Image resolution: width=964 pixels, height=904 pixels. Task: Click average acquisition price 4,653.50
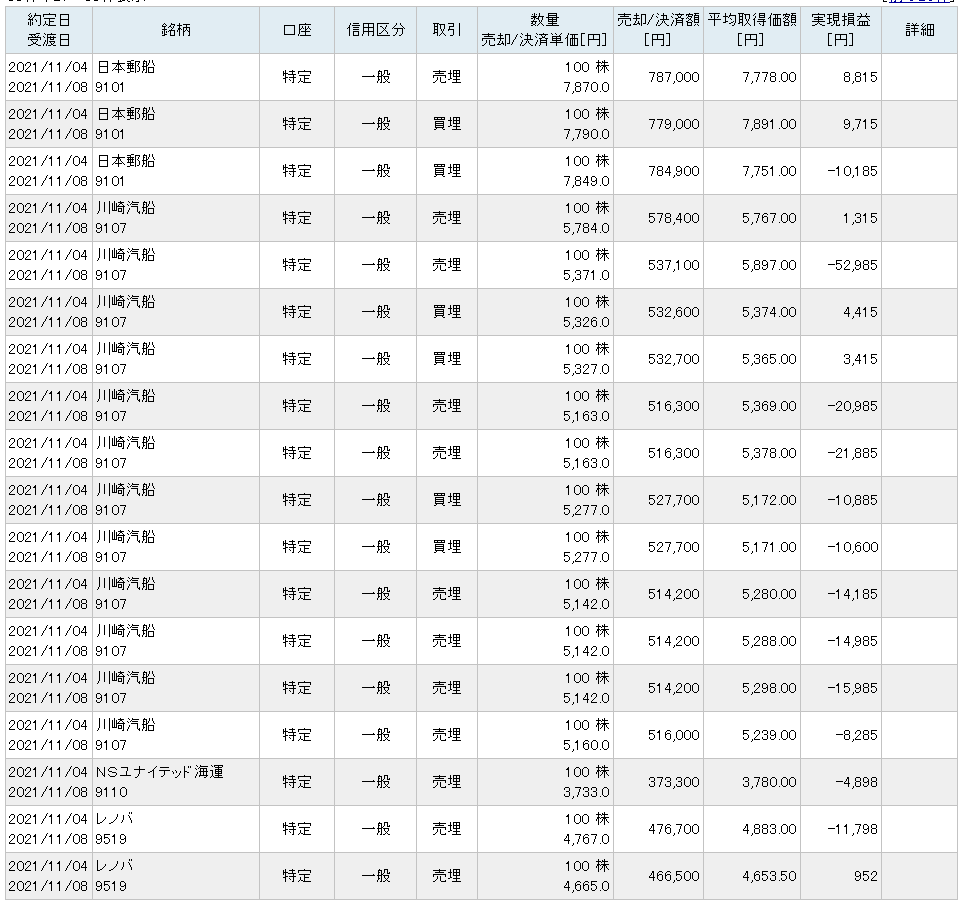(769, 876)
